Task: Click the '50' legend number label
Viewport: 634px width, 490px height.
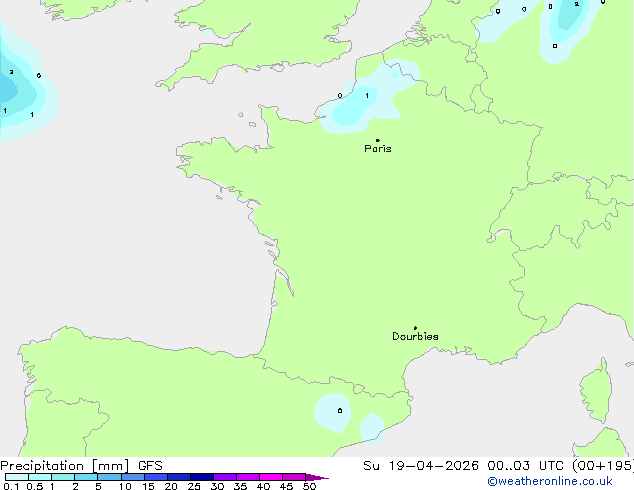Action: (x=309, y=486)
